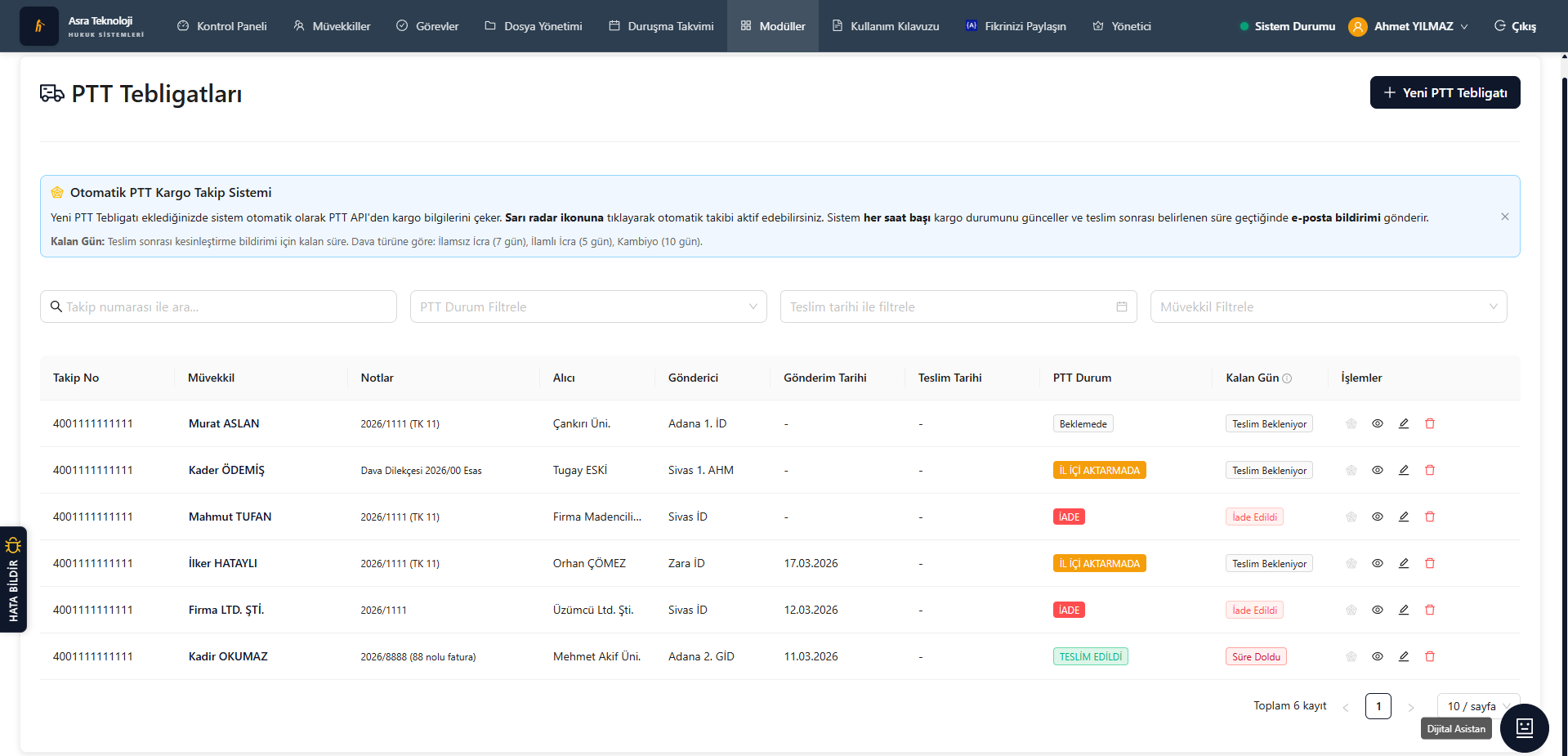This screenshot has height=756, width=1568.
Task: Select page 1 in pagination
Action: (1378, 706)
